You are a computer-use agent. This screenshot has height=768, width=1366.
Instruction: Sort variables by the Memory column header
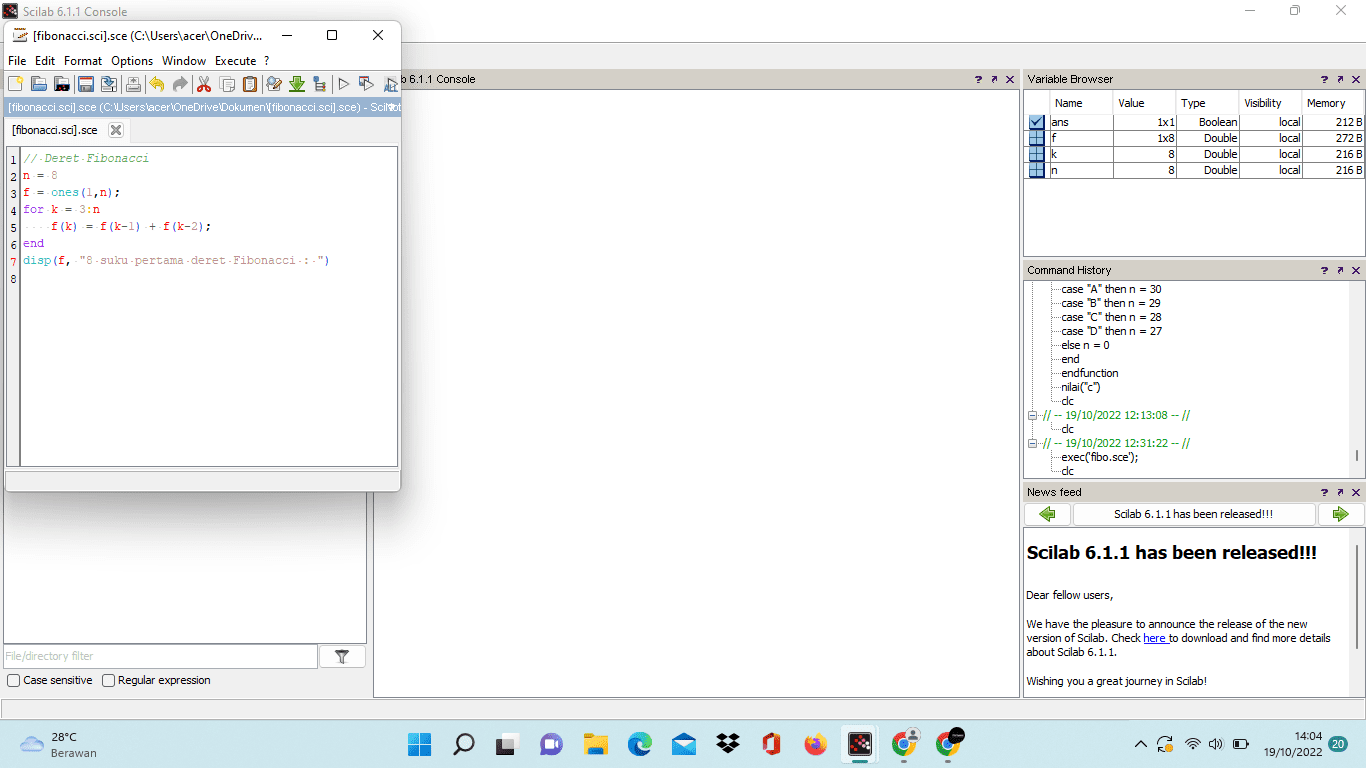click(1332, 103)
